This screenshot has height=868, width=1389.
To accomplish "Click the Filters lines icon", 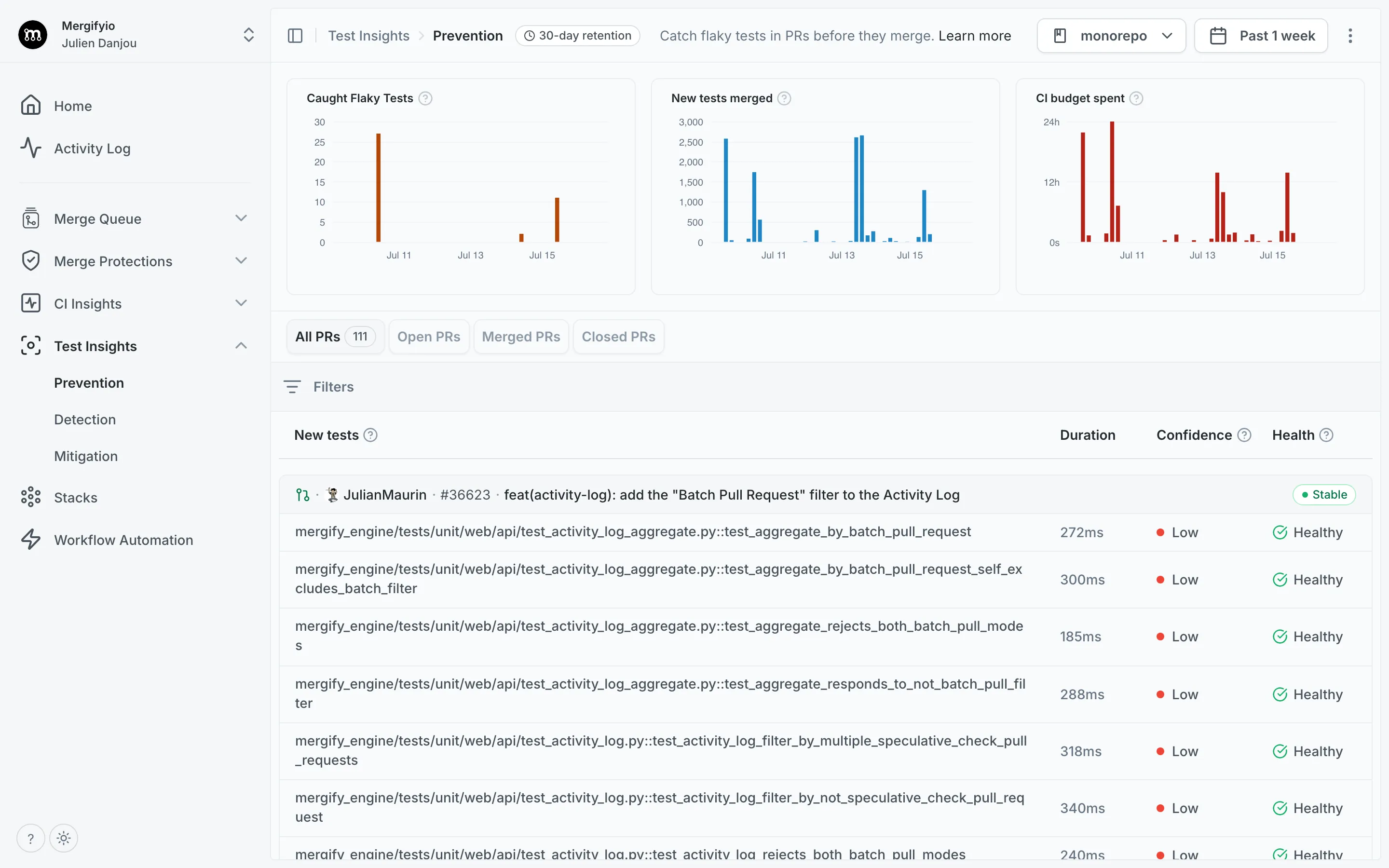I will click(292, 387).
